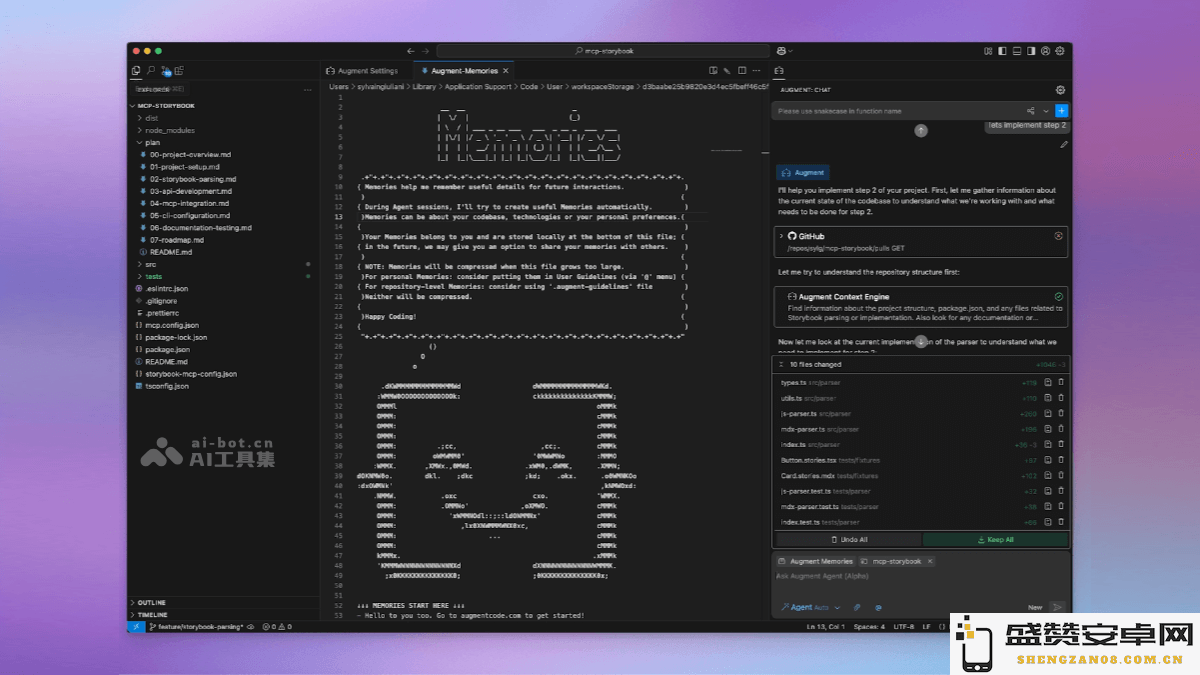This screenshot has width=1200, height=675.
Task: Attach a file with the paperclip icon
Action: (857, 607)
